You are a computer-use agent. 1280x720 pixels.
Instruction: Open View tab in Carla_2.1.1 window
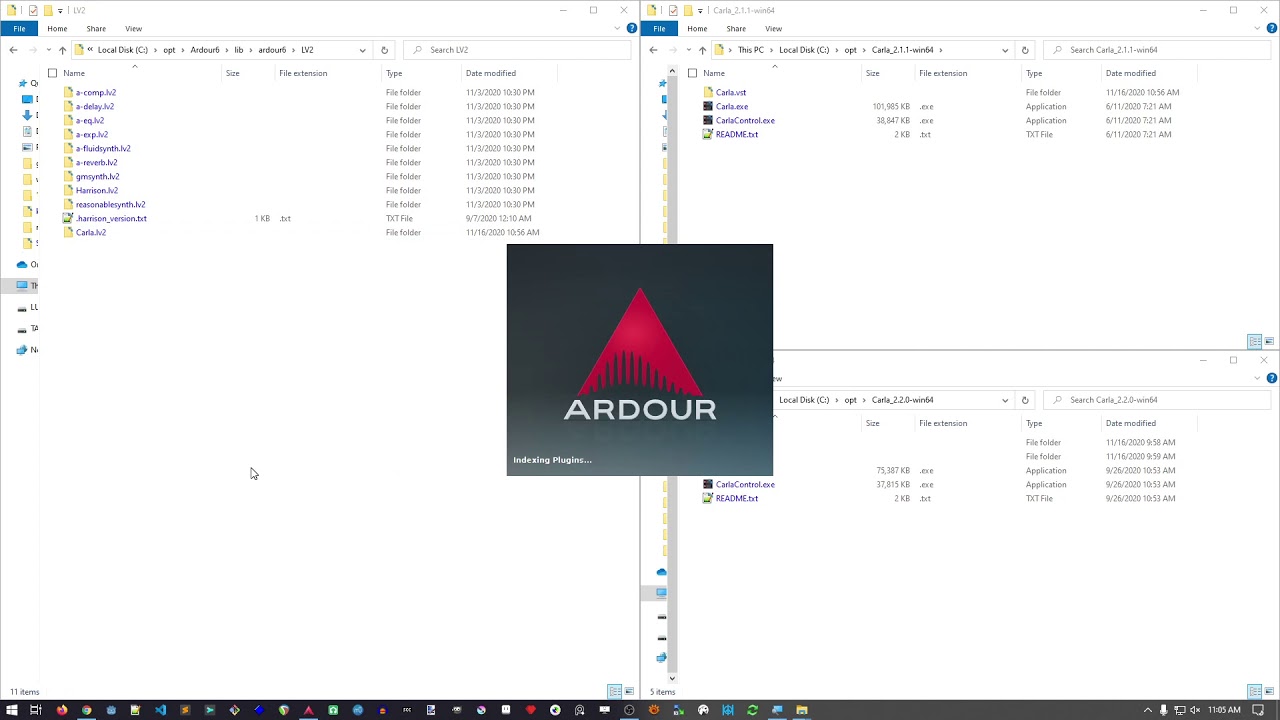(x=773, y=28)
